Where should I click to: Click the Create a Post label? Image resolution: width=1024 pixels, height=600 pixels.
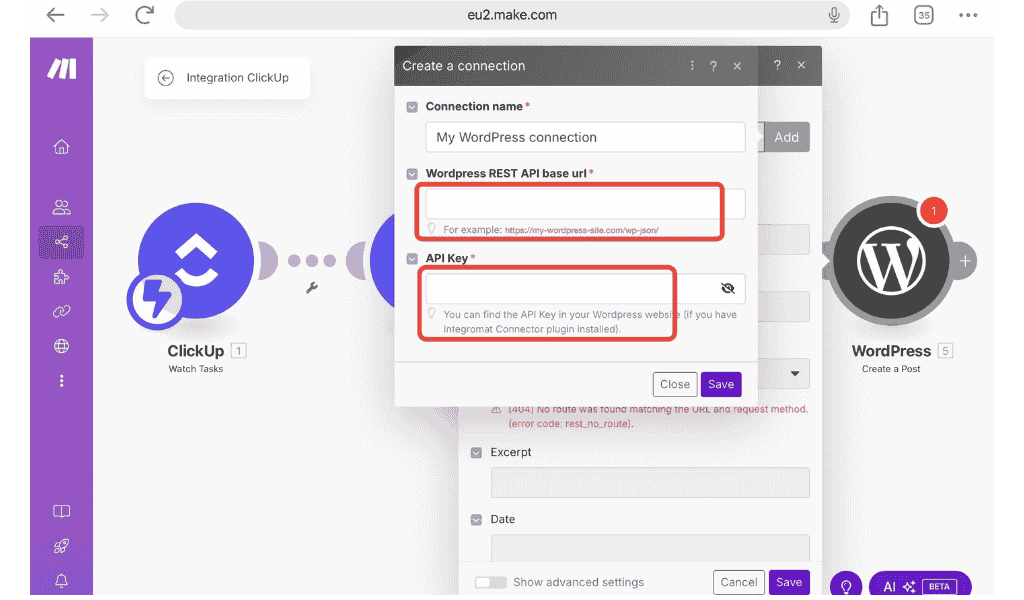coord(891,369)
